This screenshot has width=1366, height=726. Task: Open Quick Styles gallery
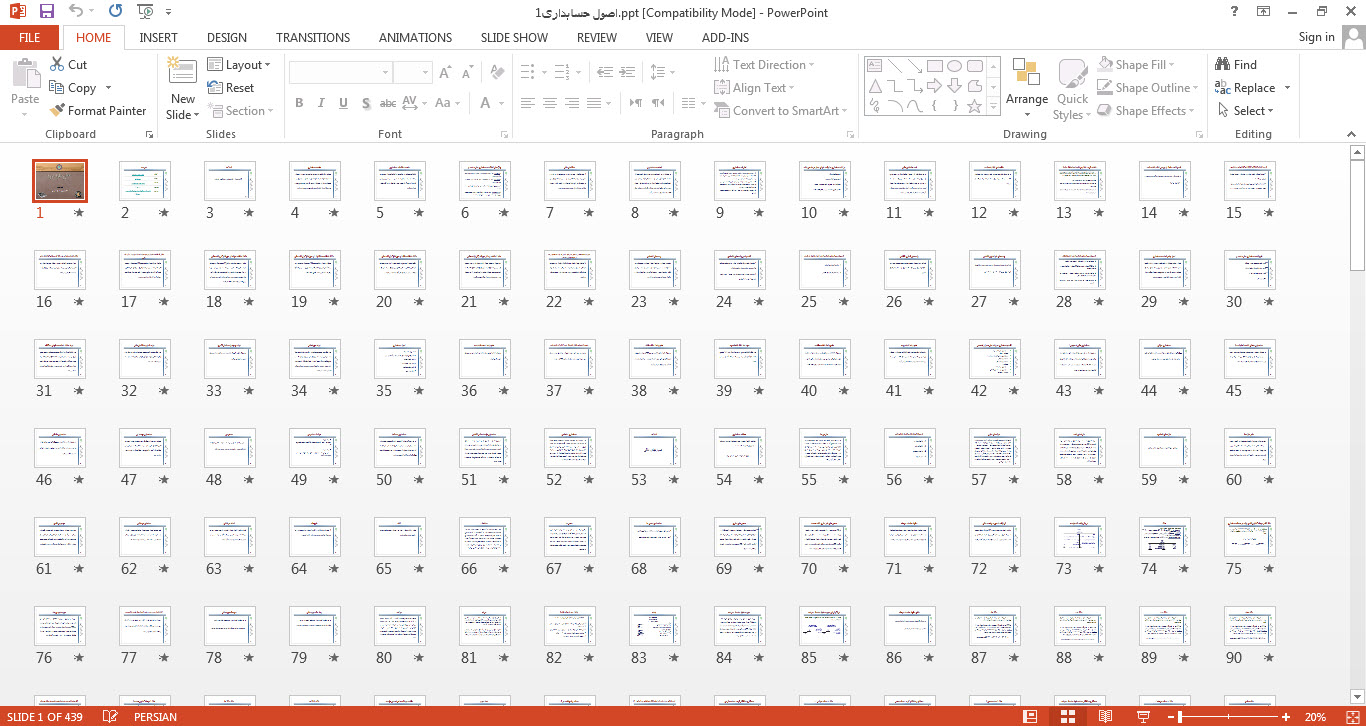pos(1072,88)
